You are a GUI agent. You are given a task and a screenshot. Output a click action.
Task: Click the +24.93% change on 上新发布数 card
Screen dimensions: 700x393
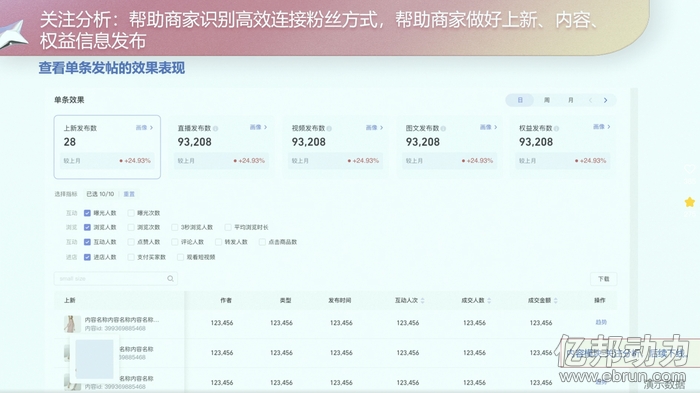coord(135,161)
